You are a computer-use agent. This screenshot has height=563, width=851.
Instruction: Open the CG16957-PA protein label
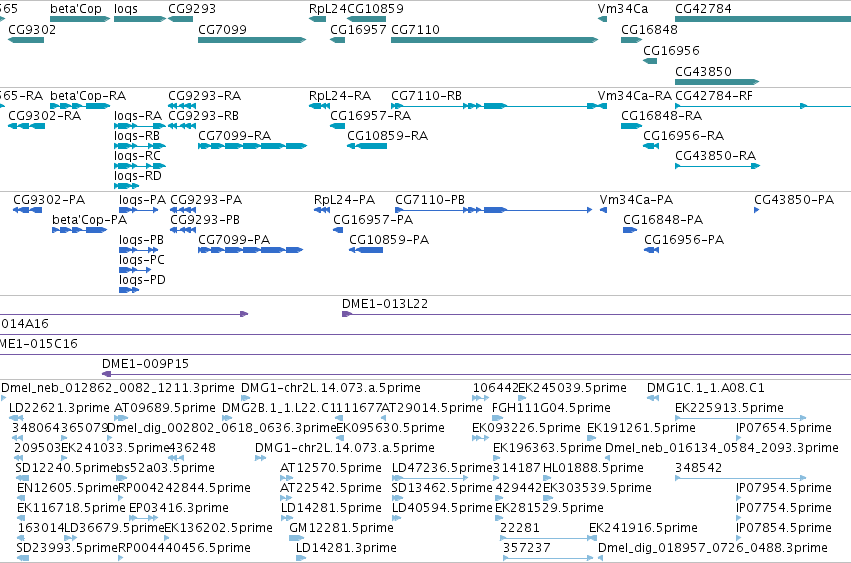[x=373, y=220]
